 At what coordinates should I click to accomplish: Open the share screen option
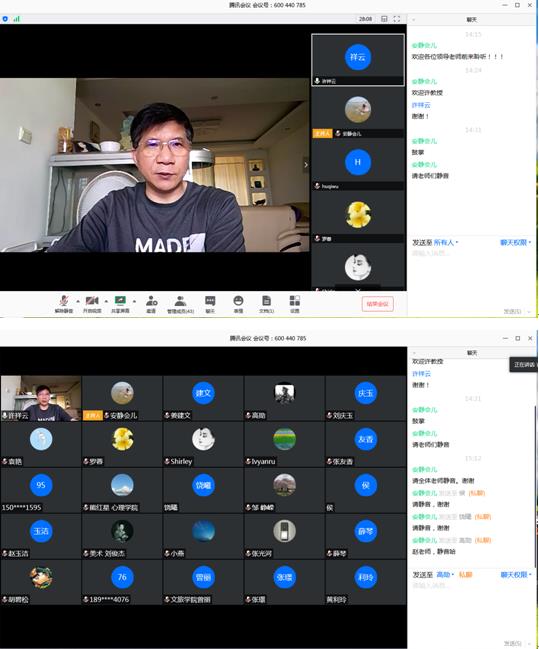click(120, 304)
